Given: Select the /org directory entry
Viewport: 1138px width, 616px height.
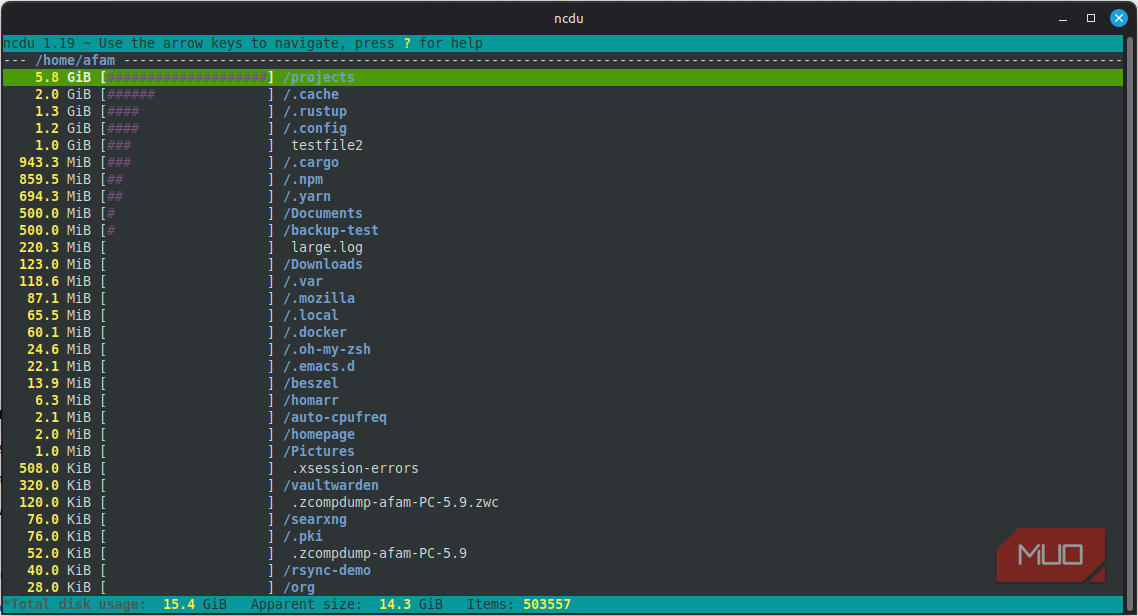Looking at the screenshot, I should (299, 587).
